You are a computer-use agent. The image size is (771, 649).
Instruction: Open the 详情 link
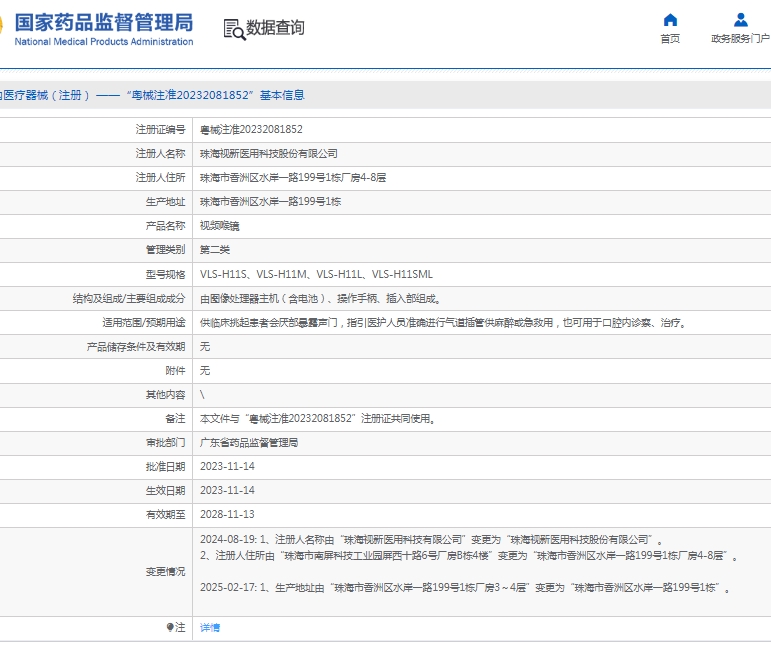pyautogui.click(x=210, y=627)
